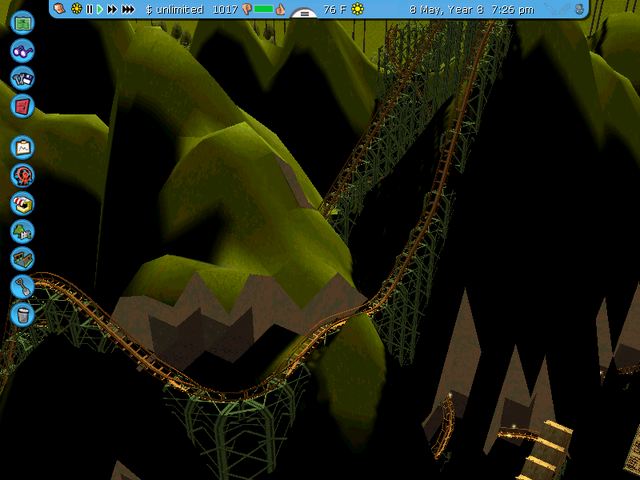Screen dimensions: 640x480
Task: Click the sunny weather icon beside the temperature
Action: tap(358, 9)
